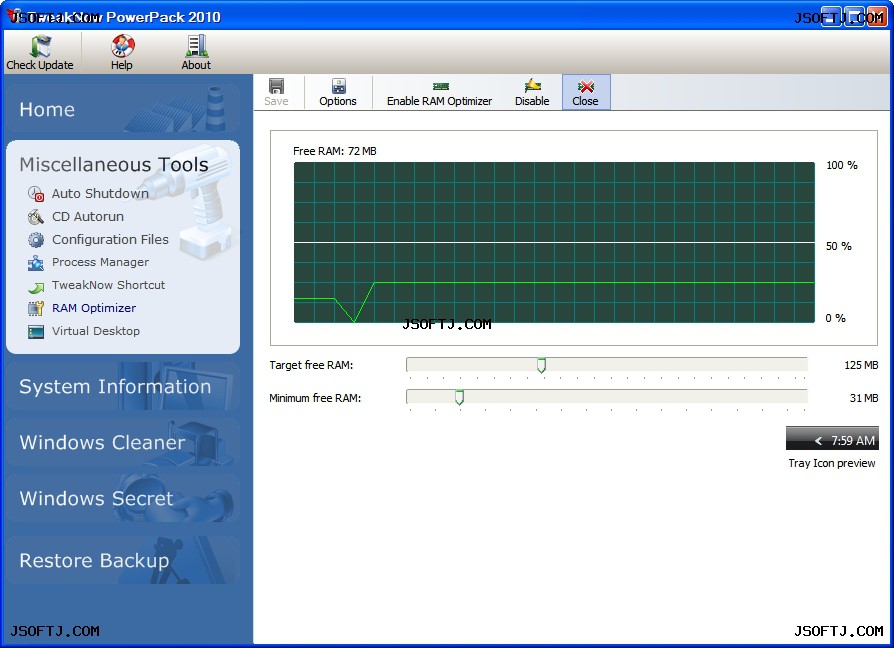The height and width of the screenshot is (648, 894).
Task: Click the free RAM usage graph
Action: pyautogui.click(x=554, y=243)
